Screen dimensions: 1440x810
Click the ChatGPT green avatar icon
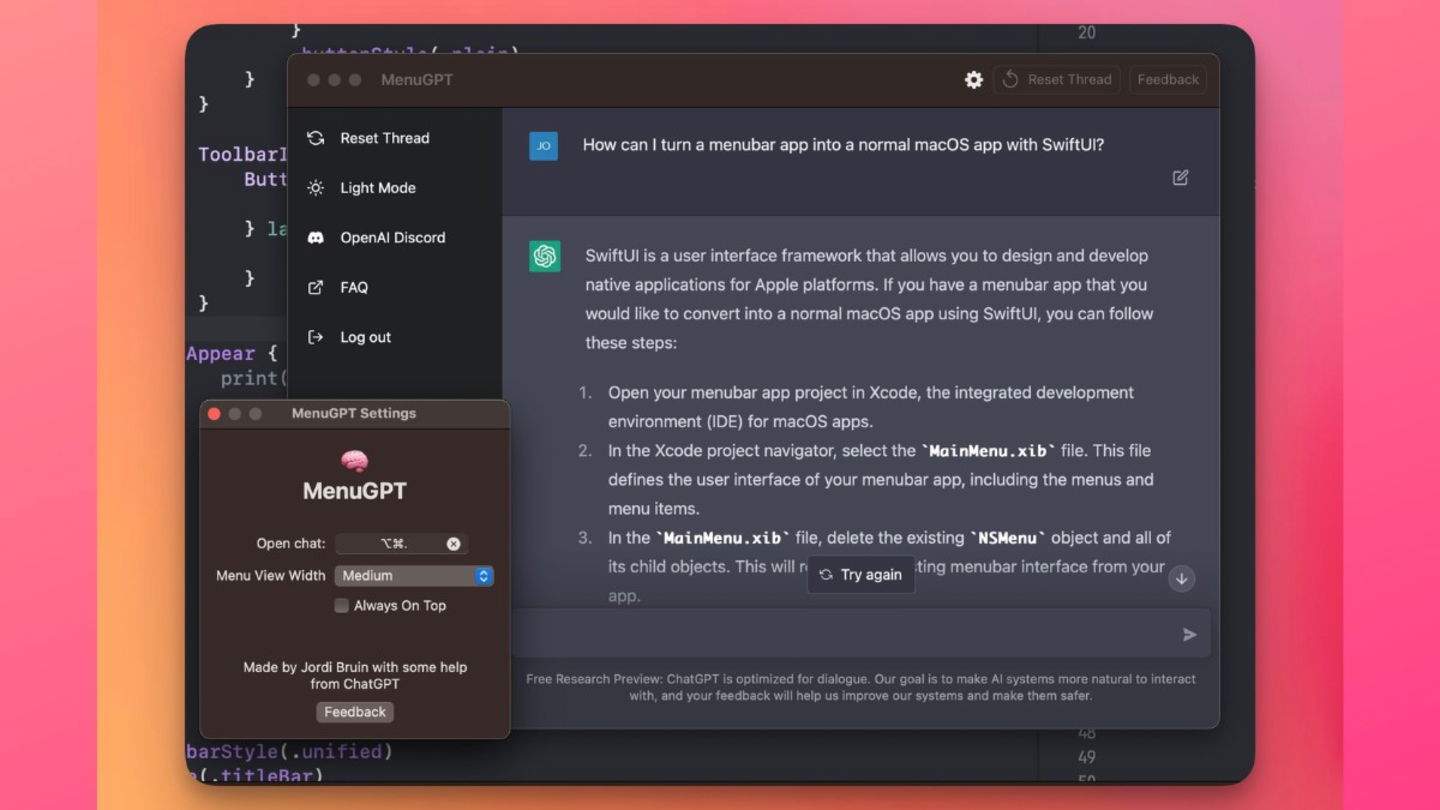pyautogui.click(x=544, y=256)
